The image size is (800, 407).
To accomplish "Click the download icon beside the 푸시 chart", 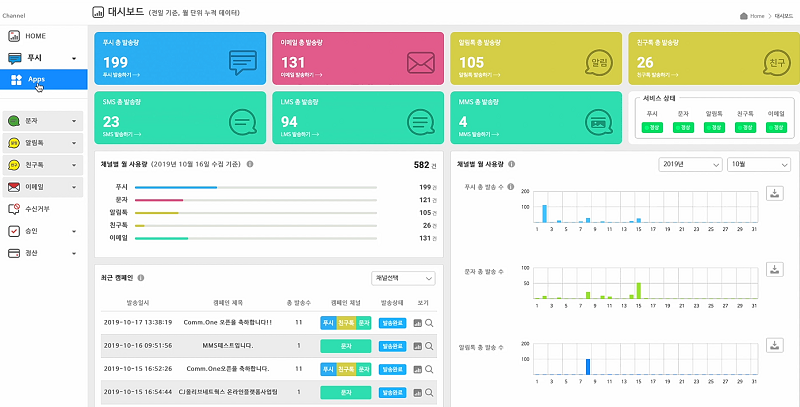I will point(774,193).
